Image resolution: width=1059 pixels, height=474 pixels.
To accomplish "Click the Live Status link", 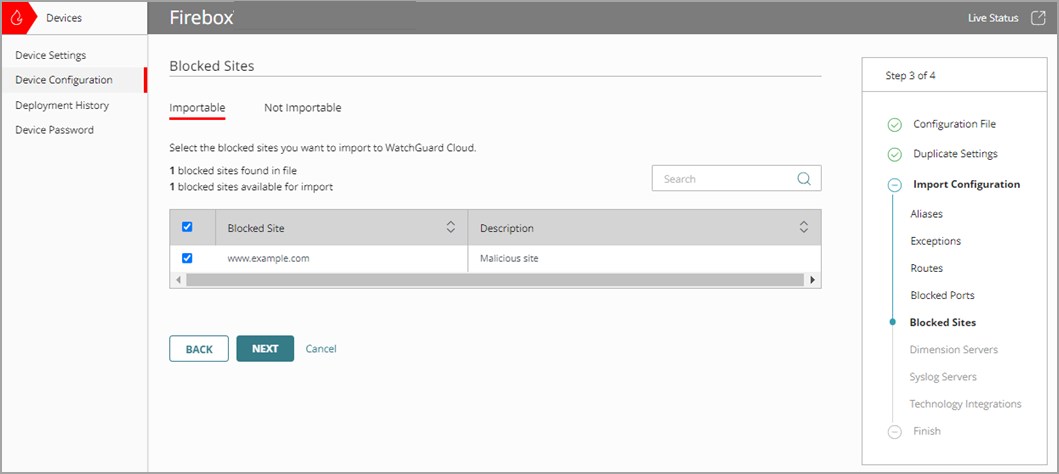I will click(993, 18).
